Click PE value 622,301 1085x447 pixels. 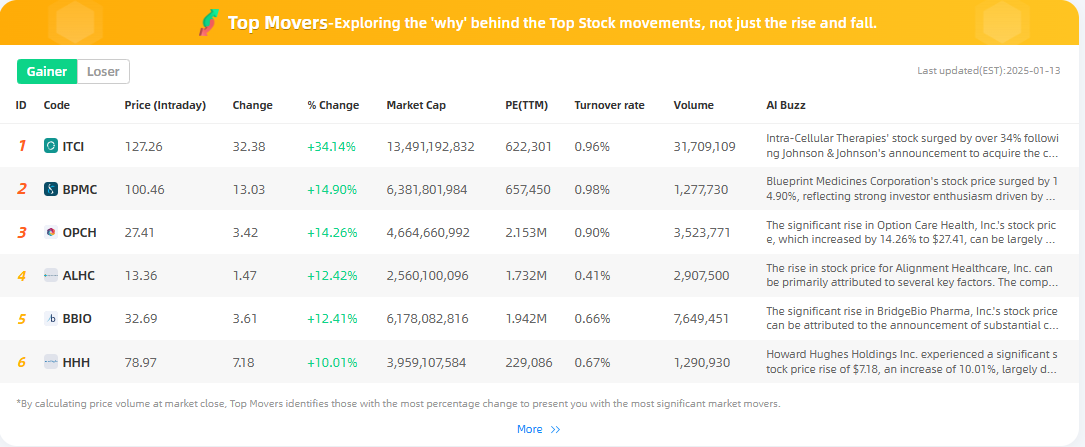point(529,147)
